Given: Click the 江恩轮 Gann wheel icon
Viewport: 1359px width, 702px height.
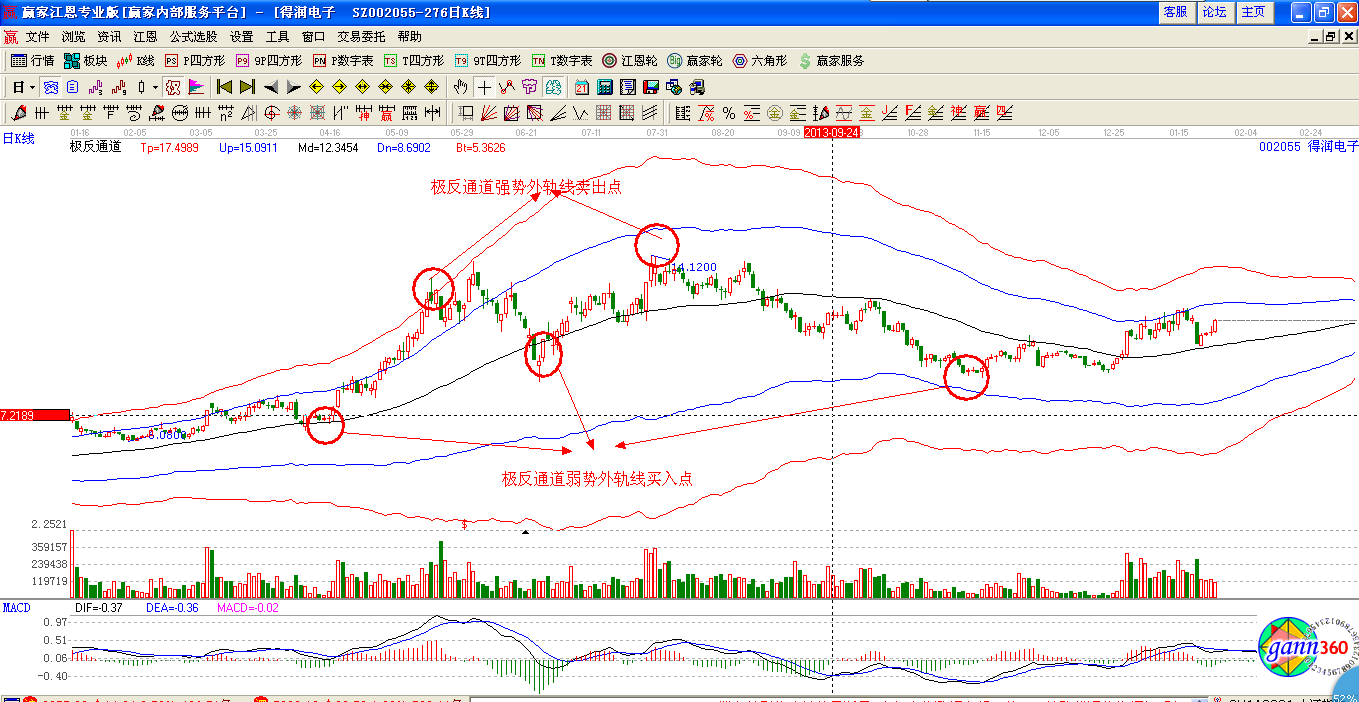Looking at the screenshot, I should click(x=632, y=61).
